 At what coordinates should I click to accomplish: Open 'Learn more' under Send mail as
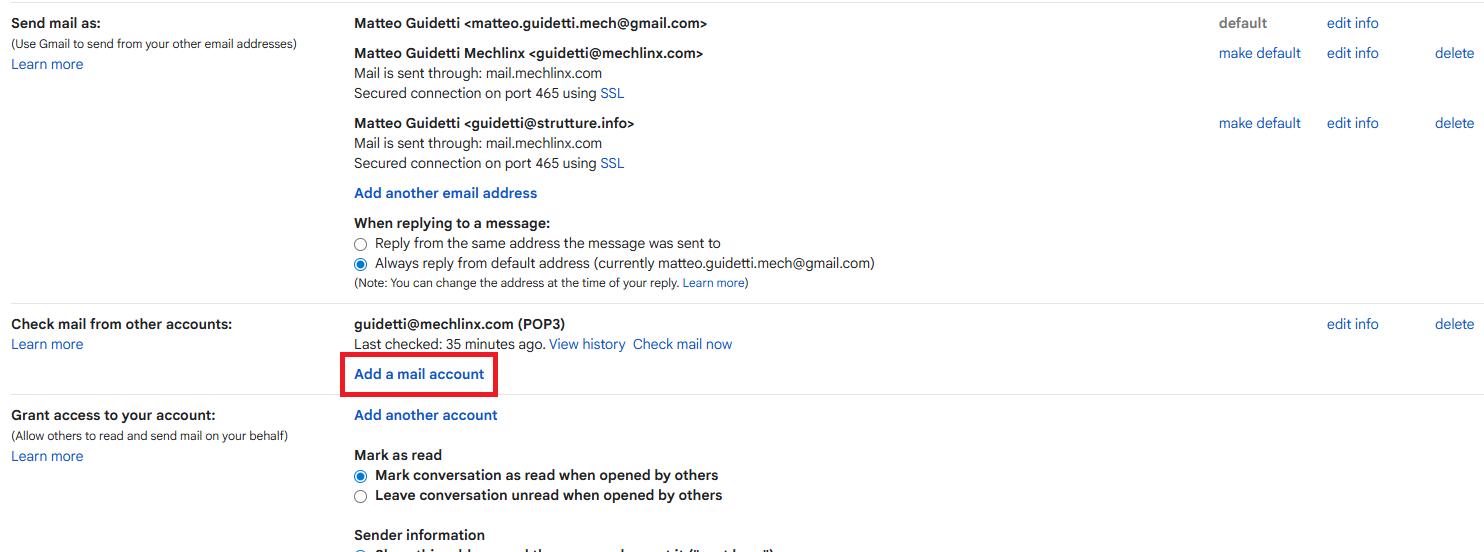[x=47, y=64]
